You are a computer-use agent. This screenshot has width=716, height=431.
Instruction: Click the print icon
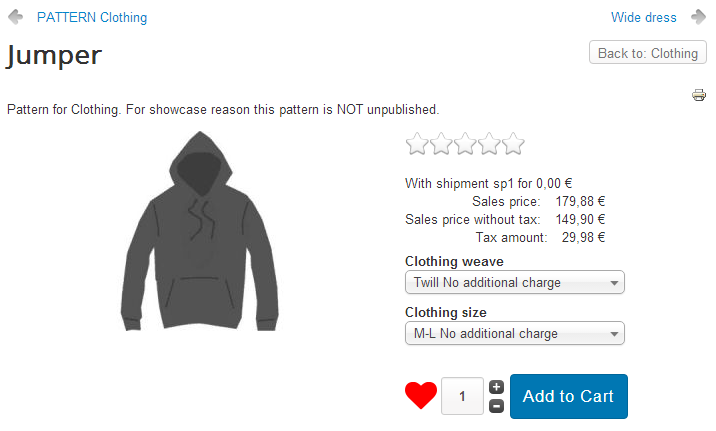[x=699, y=95]
